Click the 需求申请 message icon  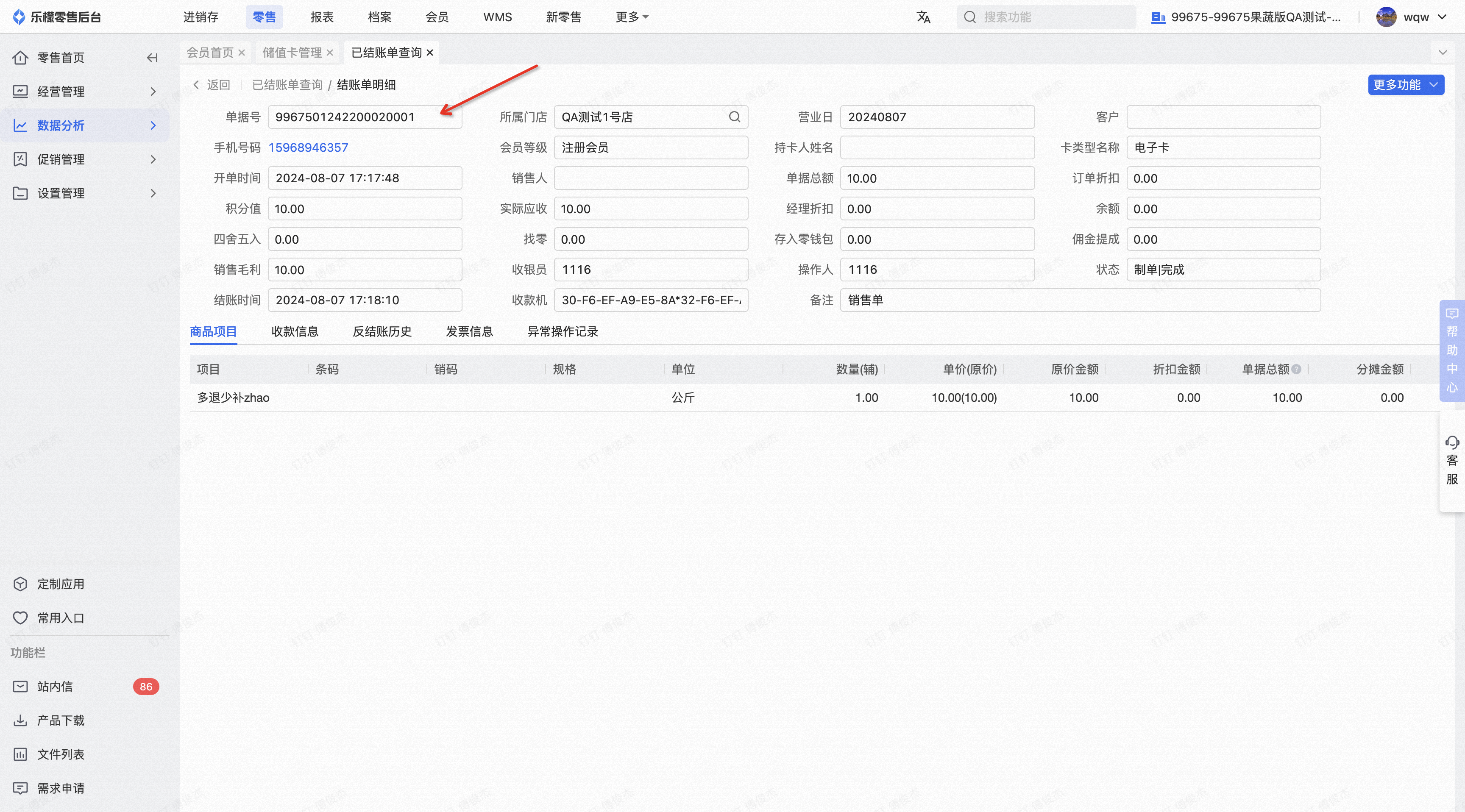point(20,788)
